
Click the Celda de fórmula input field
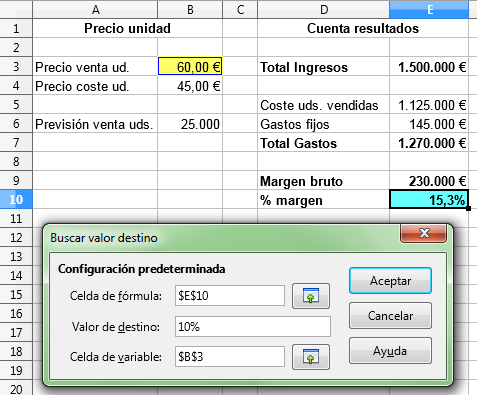(230, 295)
